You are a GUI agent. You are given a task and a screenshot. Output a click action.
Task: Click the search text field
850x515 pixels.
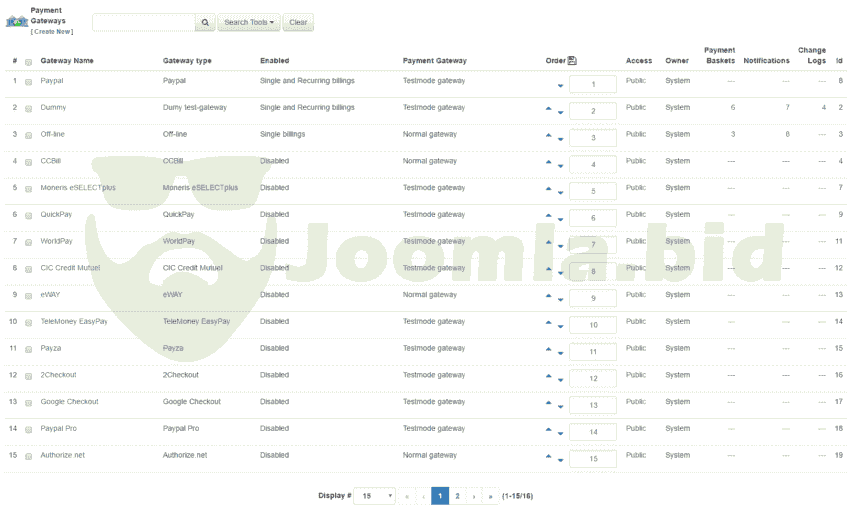tap(141, 22)
